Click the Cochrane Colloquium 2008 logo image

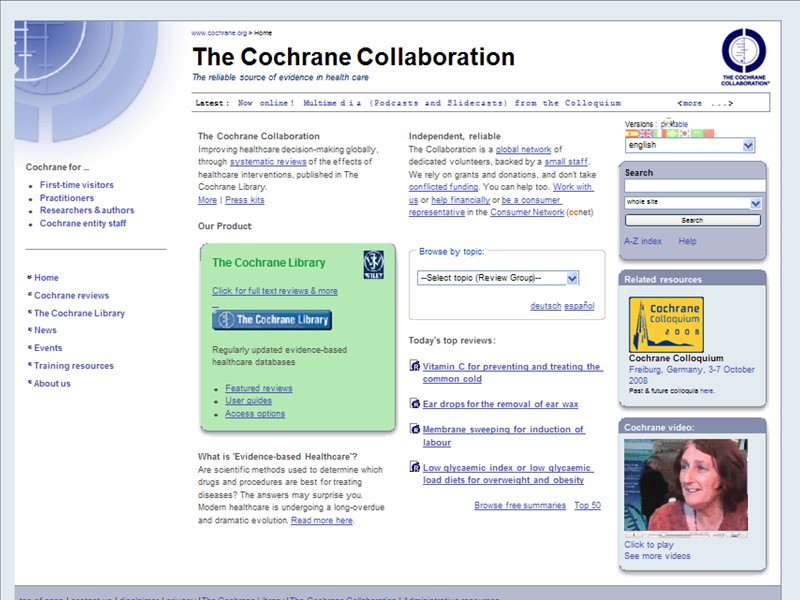666,324
